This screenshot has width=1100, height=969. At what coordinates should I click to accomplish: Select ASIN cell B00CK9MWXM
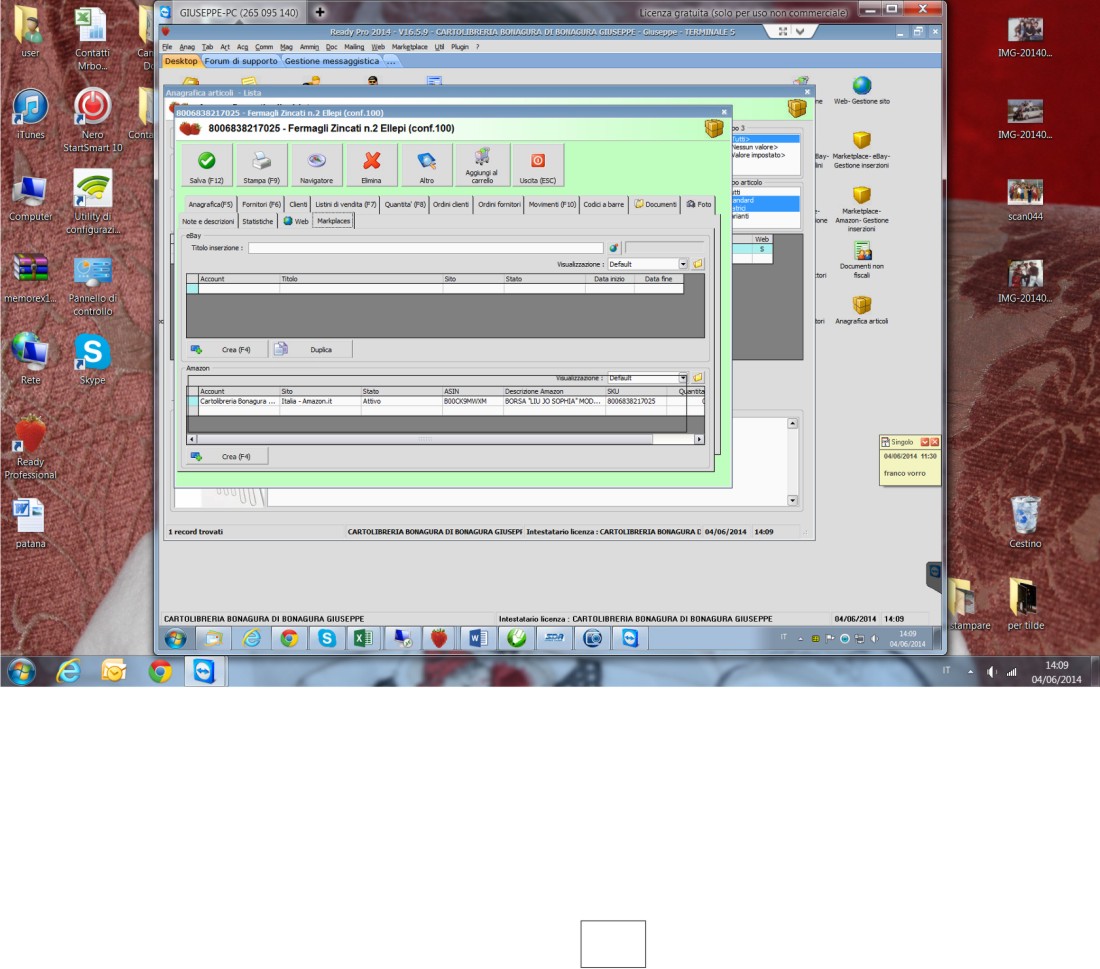(x=471, y=401)
